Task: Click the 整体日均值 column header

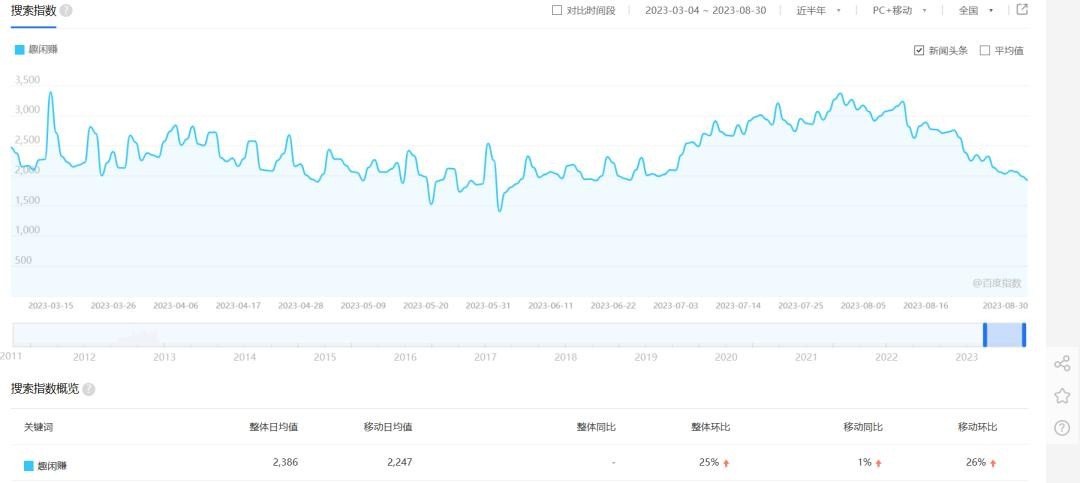Action: click(273, 427)
